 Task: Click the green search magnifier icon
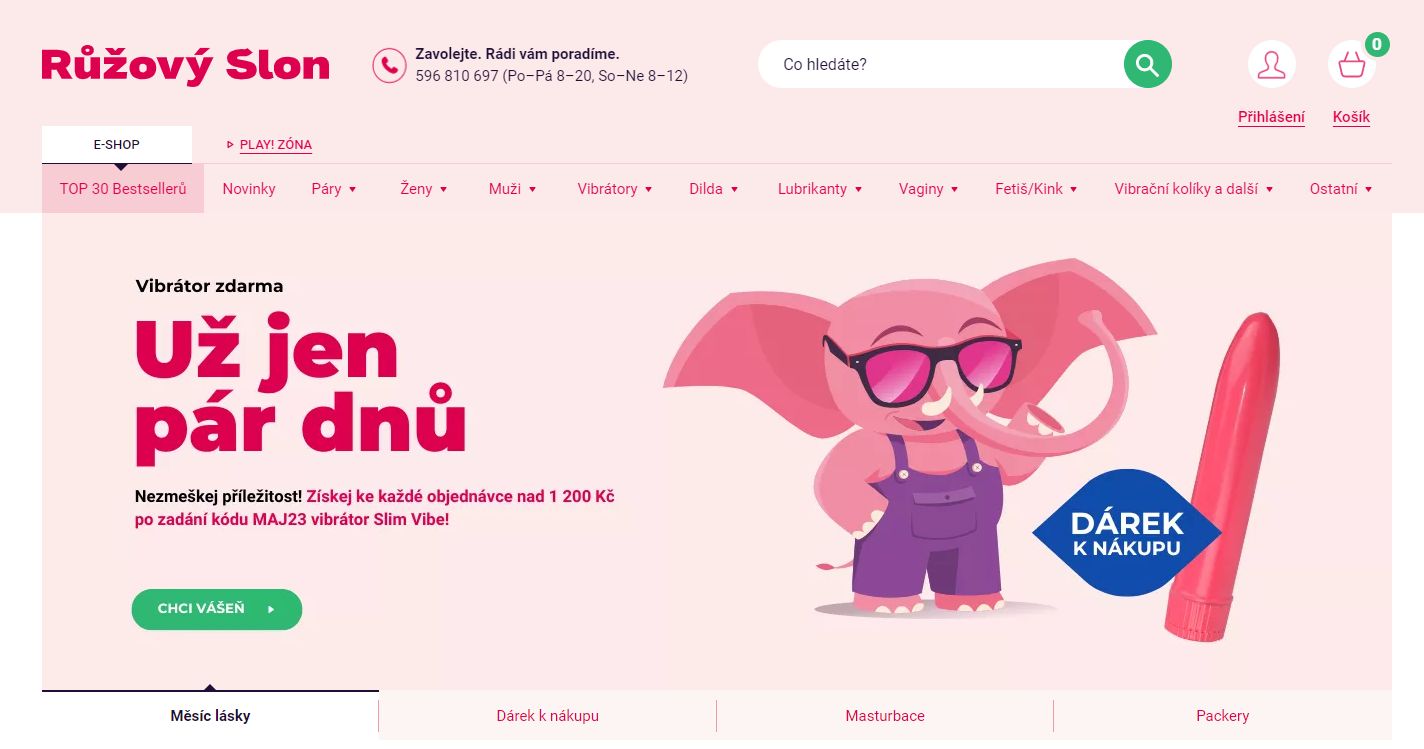pos(1147,64)
